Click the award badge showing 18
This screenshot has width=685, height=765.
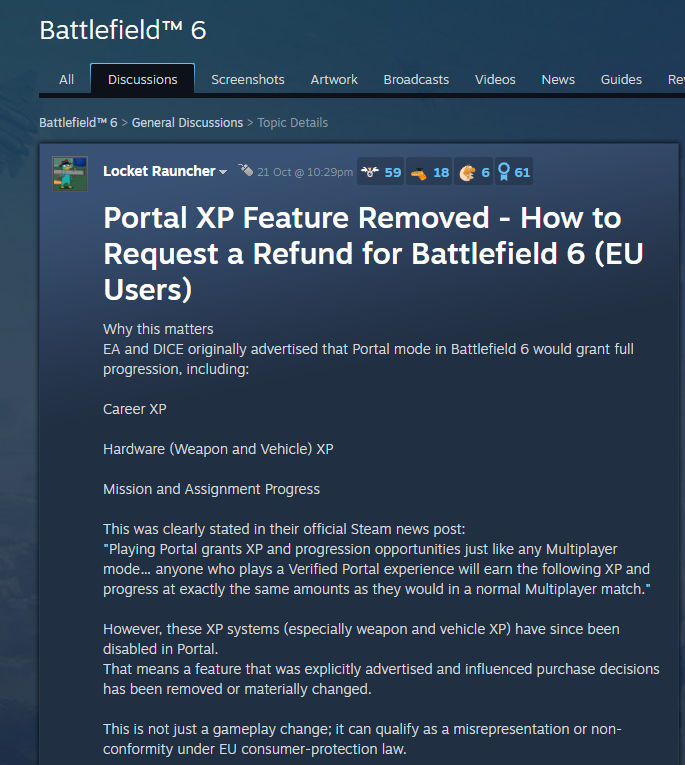pyautogui.click(x=429, y=172)
